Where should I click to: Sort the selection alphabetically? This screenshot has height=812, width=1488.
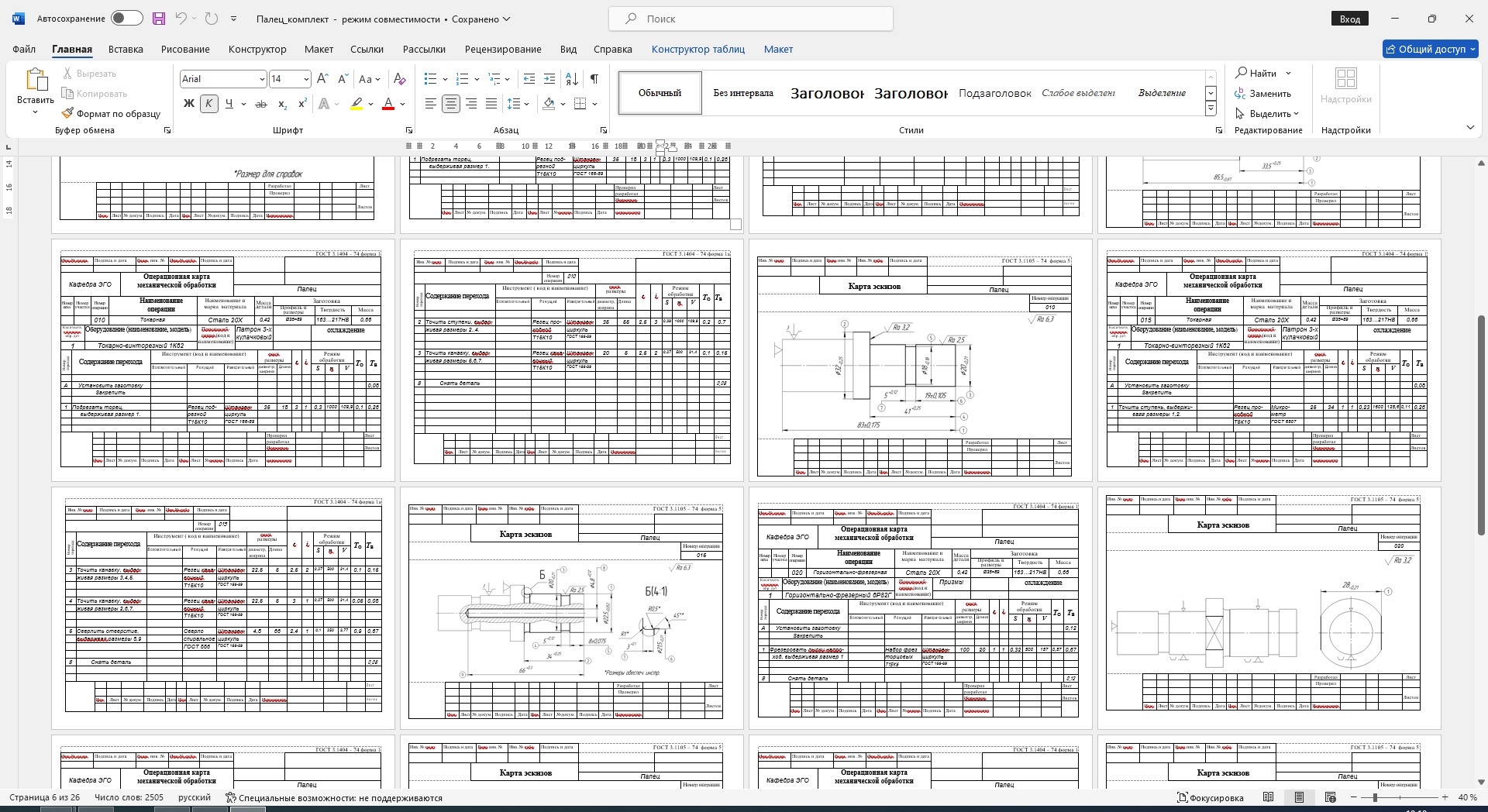(572, 79)
